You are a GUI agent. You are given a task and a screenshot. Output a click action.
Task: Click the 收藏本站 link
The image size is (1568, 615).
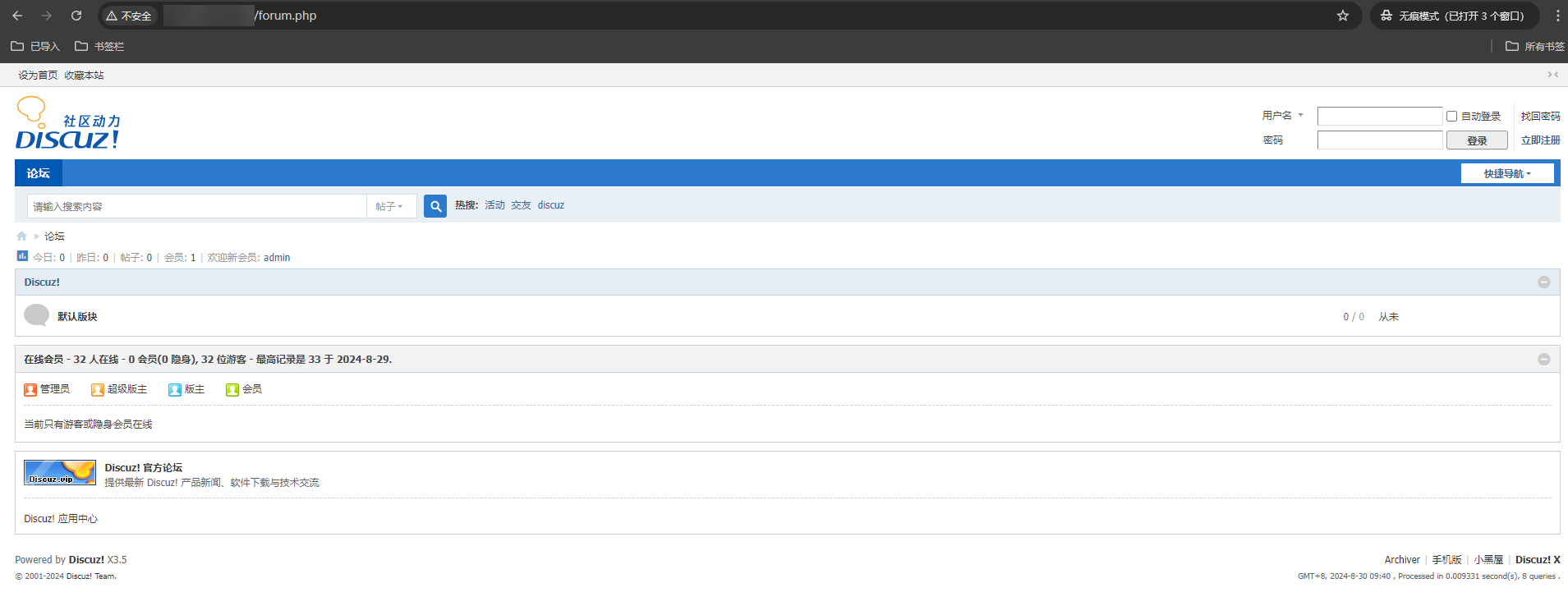tap(85, 76)
